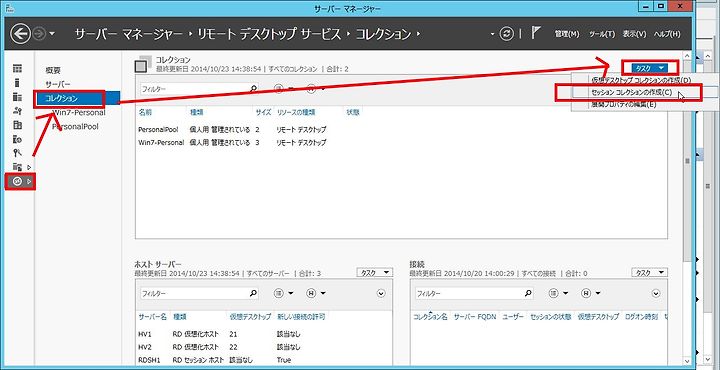This screenshot has height=370, width=720.
Task: Select the file and storage services icon
Action: point(17,167)
